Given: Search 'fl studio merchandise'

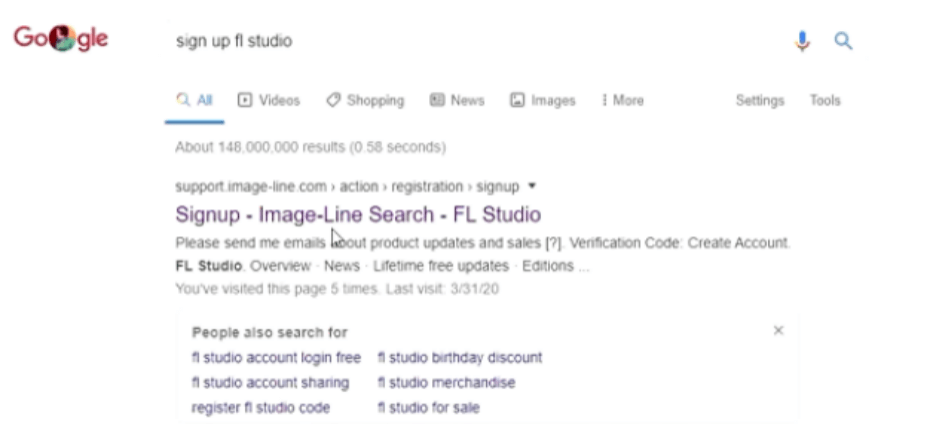Looking at the screenshot, I should pos(447,382).
